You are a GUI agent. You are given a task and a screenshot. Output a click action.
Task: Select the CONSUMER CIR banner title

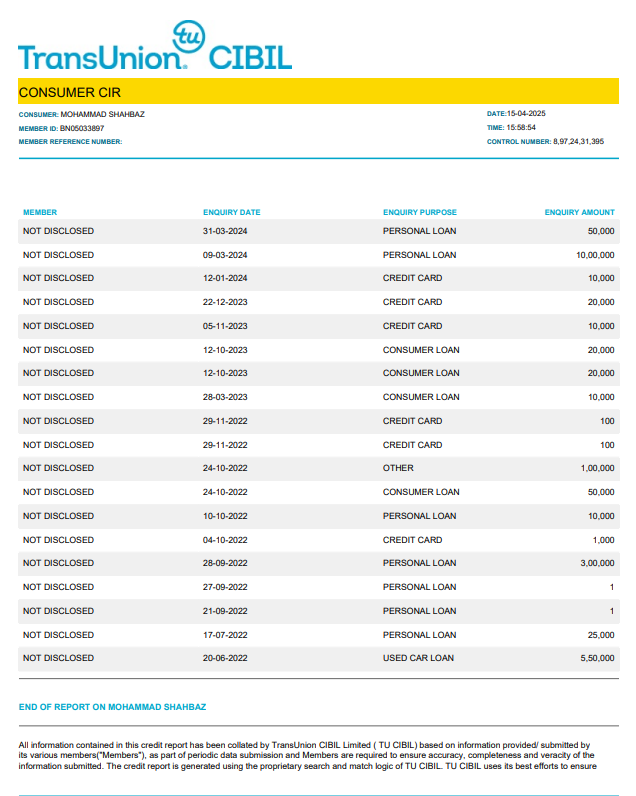[x=70, y=92]
